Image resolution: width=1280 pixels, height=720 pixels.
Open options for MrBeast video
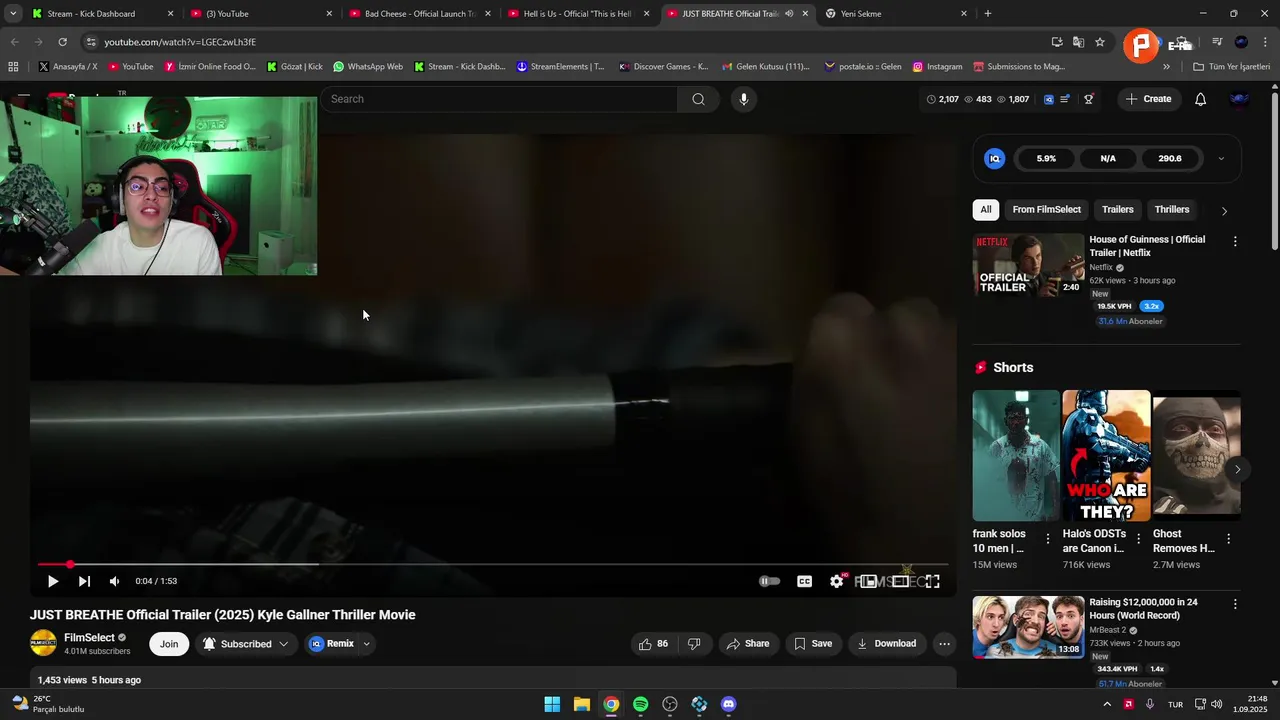coord(1235,604)
